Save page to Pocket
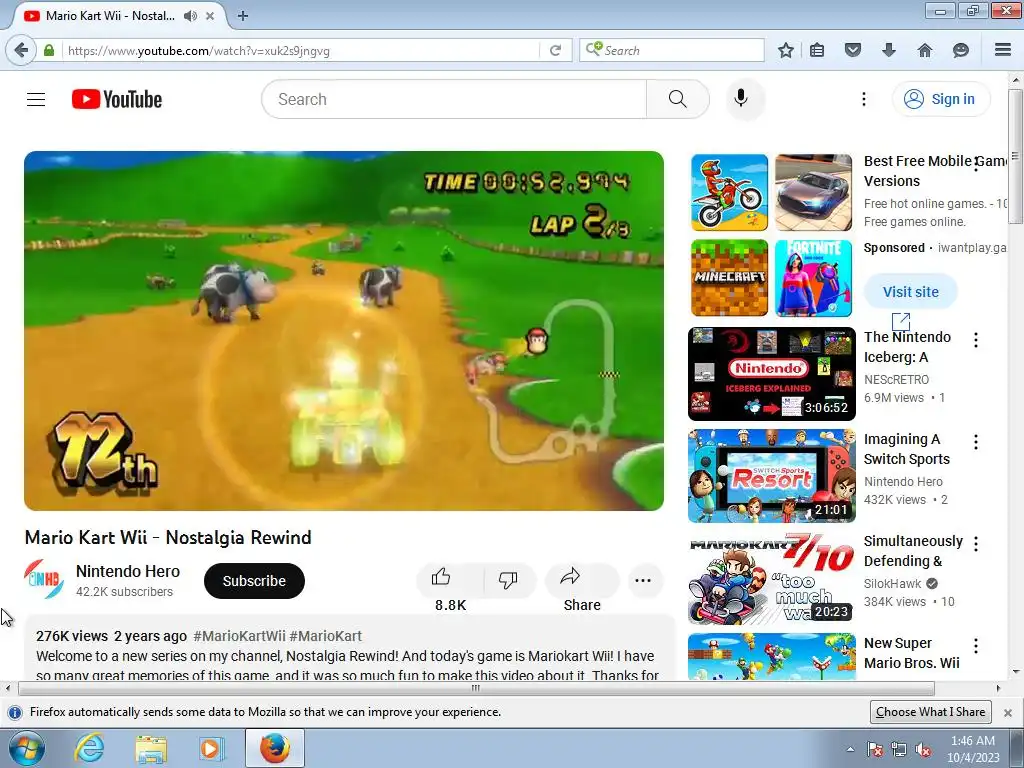The width and height of the screenshot is (1024, 768). 853,50
